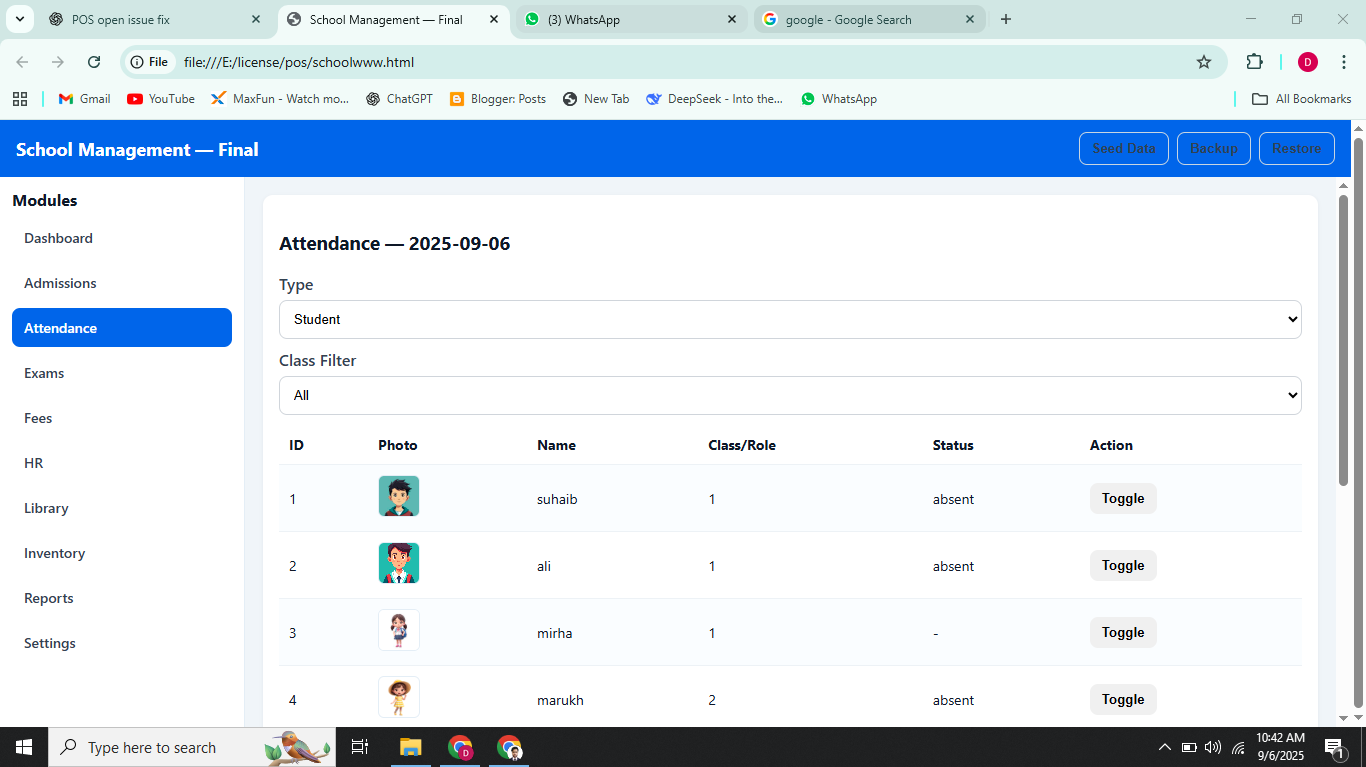Viewport: 1366px width, 767px height.
Task: Click the Windows Start button
Action: (24, 747)
